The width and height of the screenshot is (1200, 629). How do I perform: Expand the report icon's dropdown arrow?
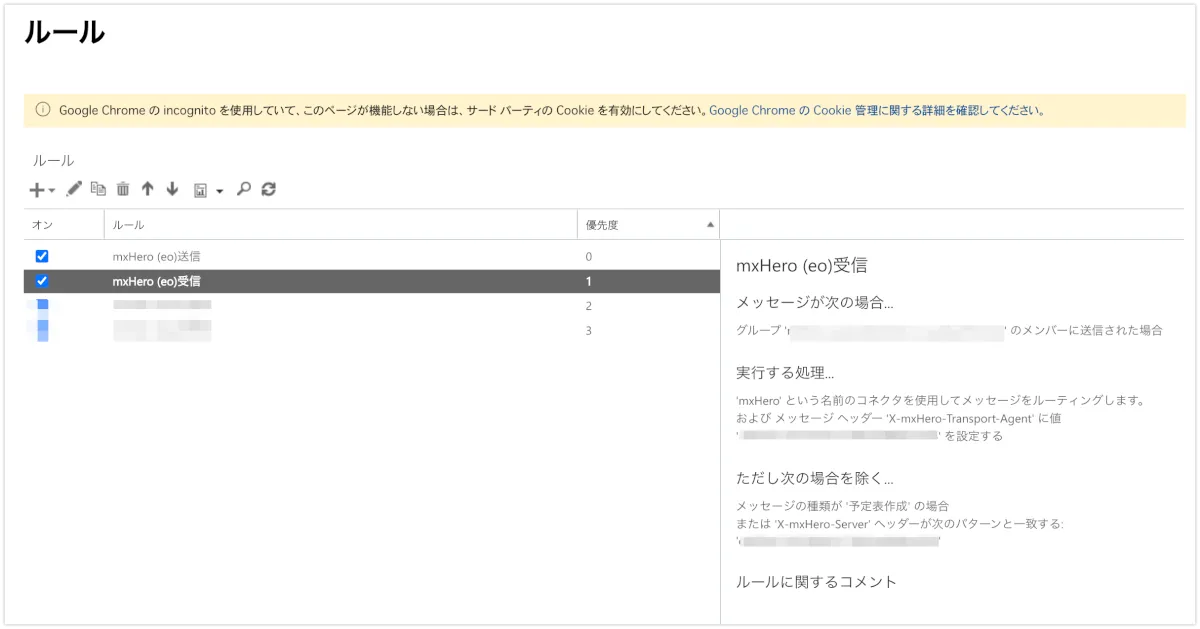[219, 190]
